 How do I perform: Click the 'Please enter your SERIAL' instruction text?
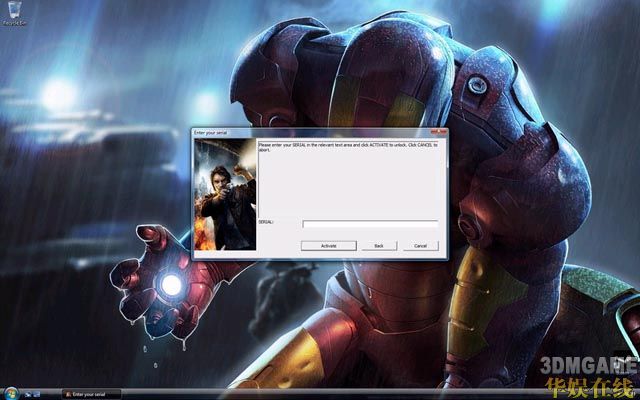point(348,147)
